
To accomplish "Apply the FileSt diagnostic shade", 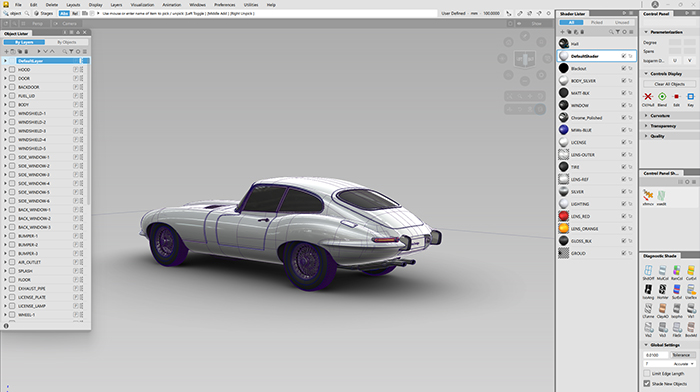I will 677,328.
